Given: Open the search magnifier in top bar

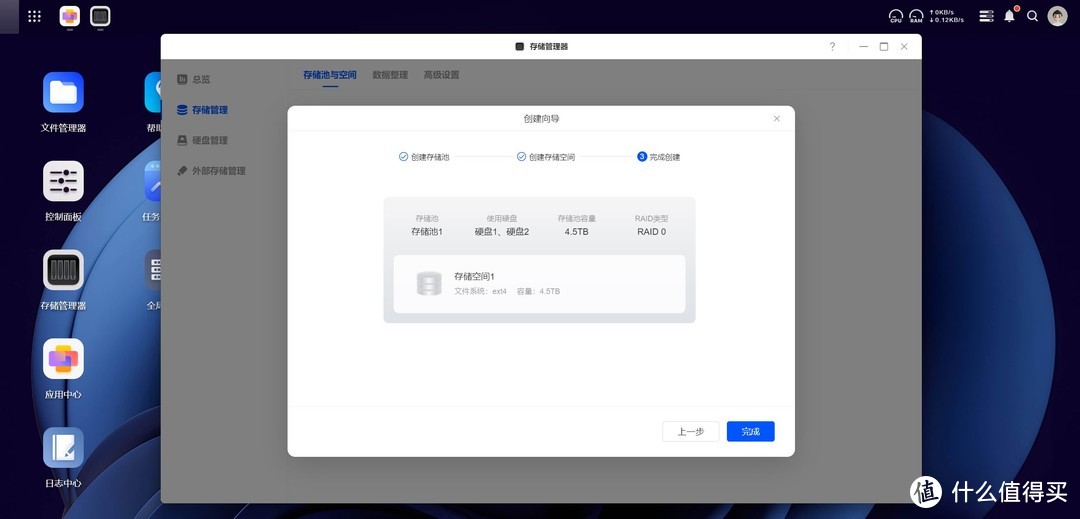Looking at the screenshot, I should pyautogui.click(x=1032, y=16).
